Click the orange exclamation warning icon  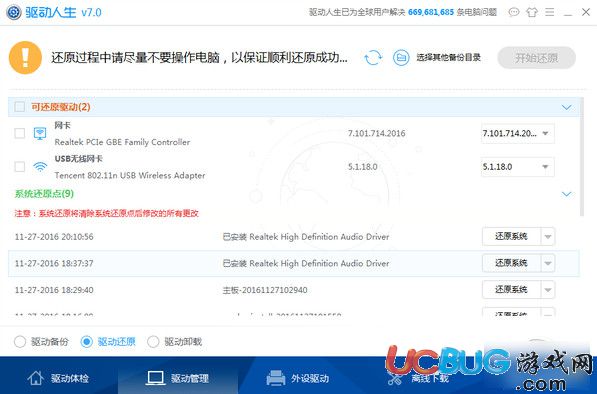[x=25, y=57]
